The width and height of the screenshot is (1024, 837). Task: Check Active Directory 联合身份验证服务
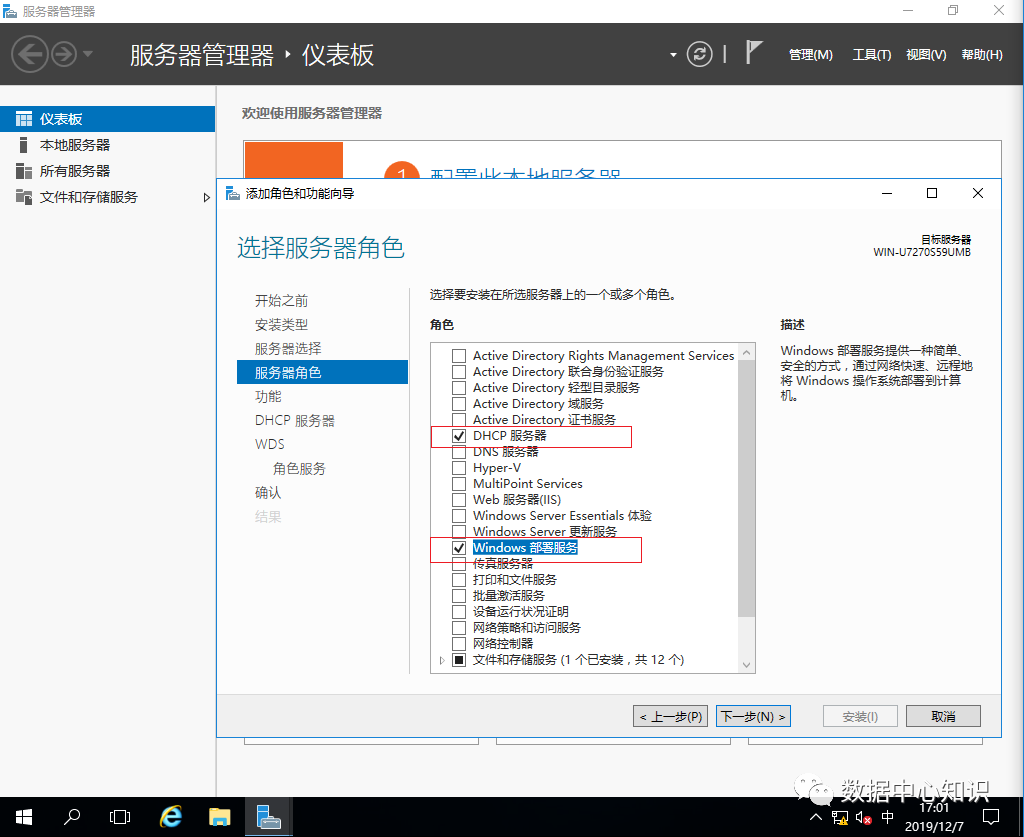point(459,371)
